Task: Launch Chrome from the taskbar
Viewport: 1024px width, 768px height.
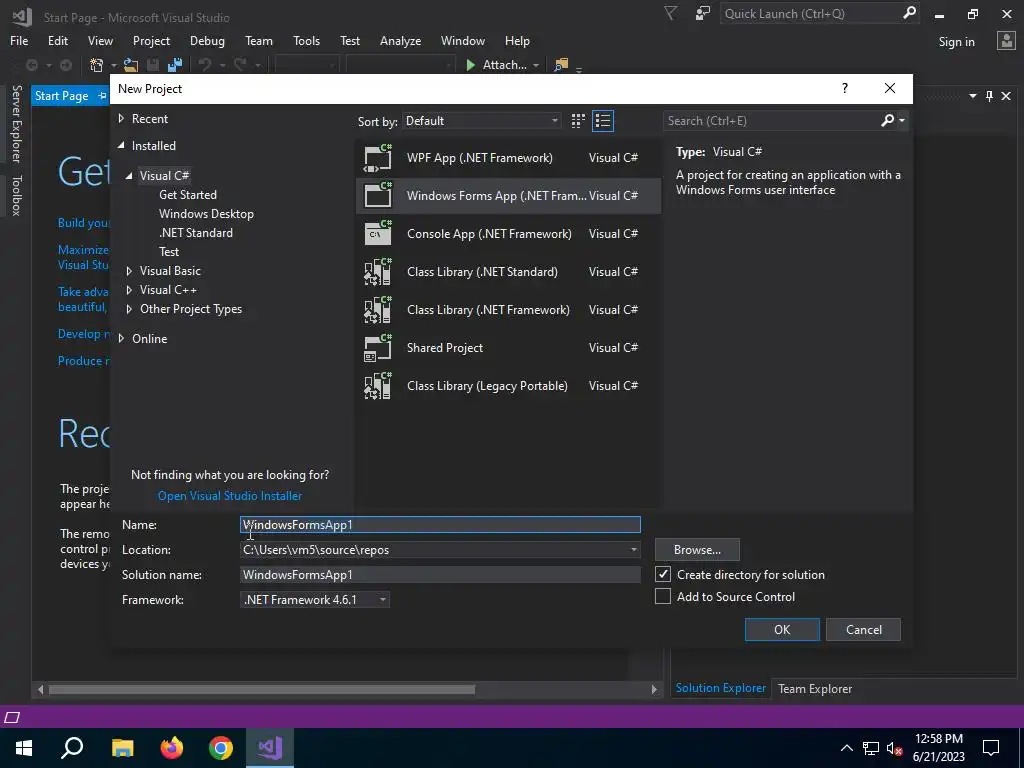Action: pos(221,748)
